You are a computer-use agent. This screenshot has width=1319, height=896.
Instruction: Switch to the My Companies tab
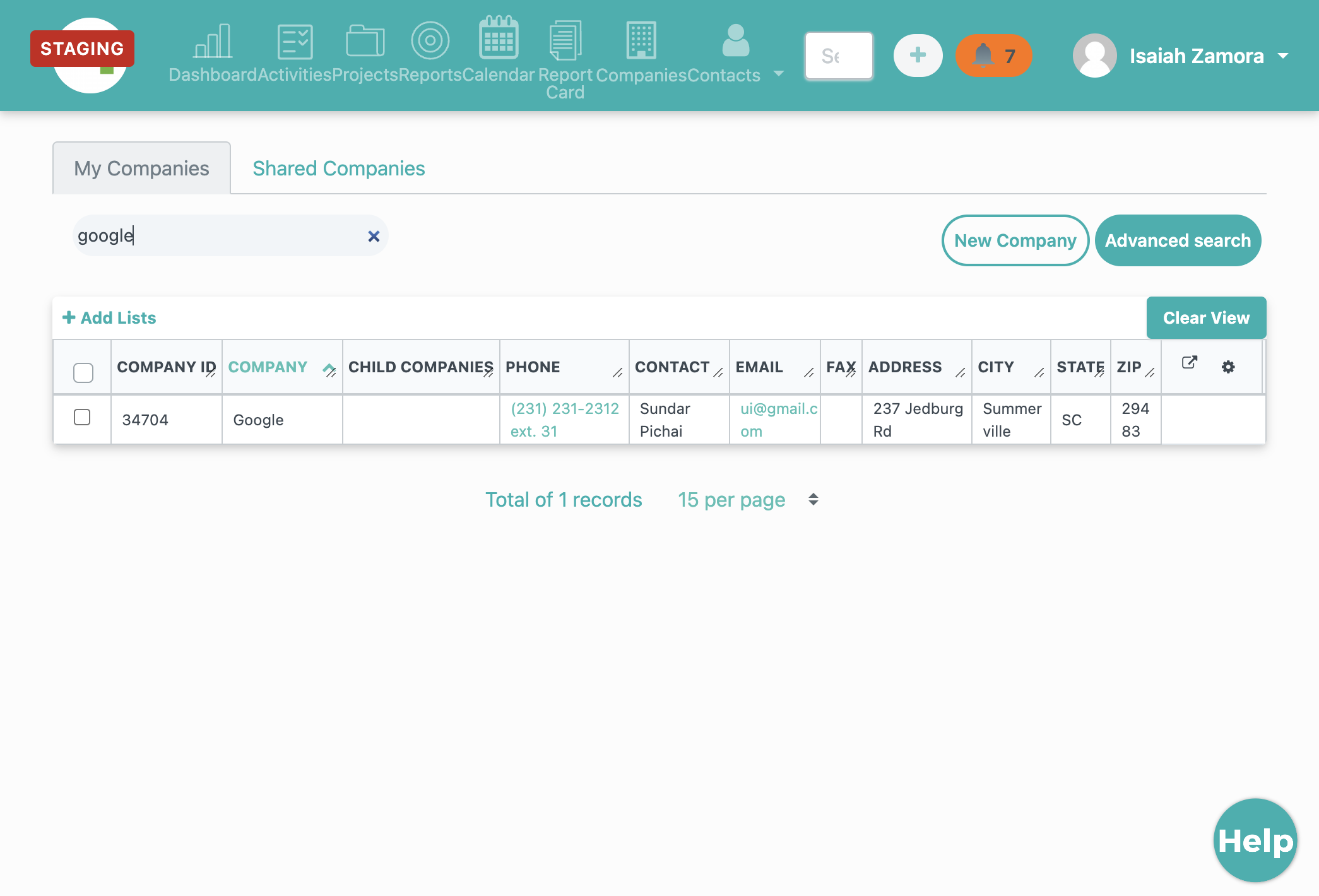(141, 168)
